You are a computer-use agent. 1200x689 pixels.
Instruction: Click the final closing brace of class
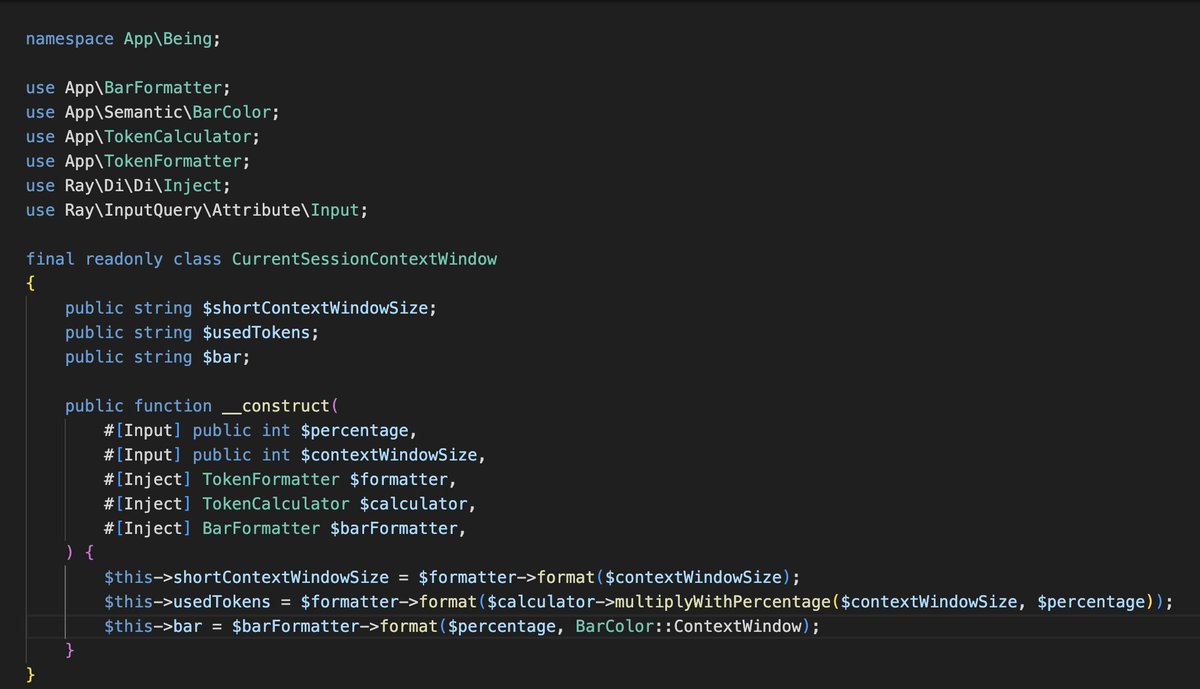30,675
